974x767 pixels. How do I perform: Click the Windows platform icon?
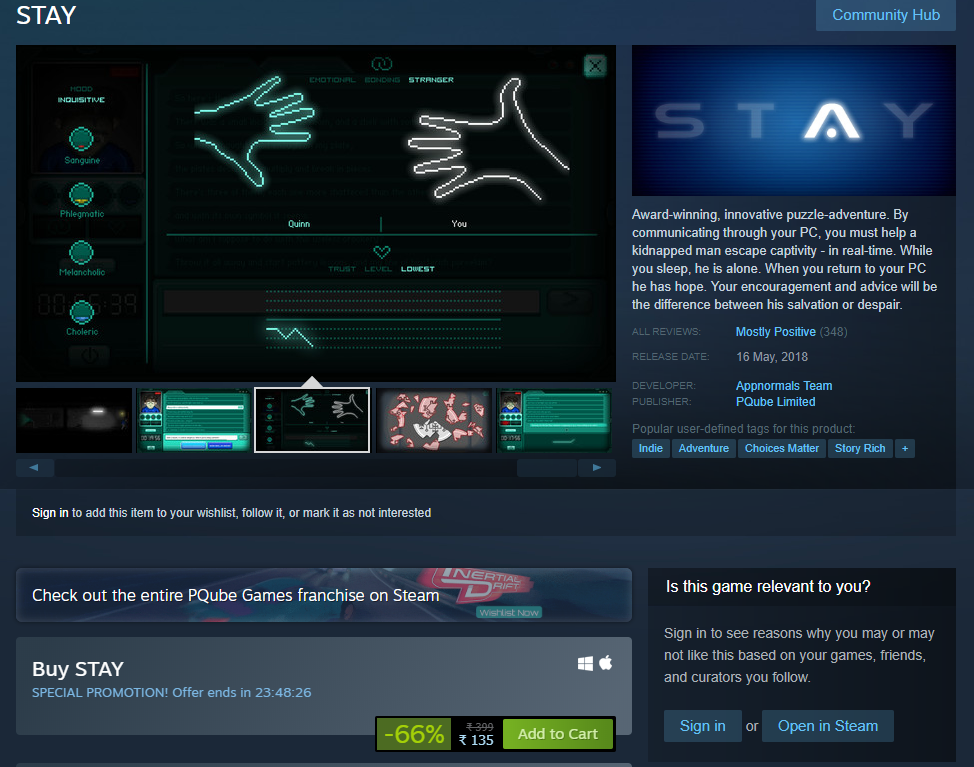point(585,664)
